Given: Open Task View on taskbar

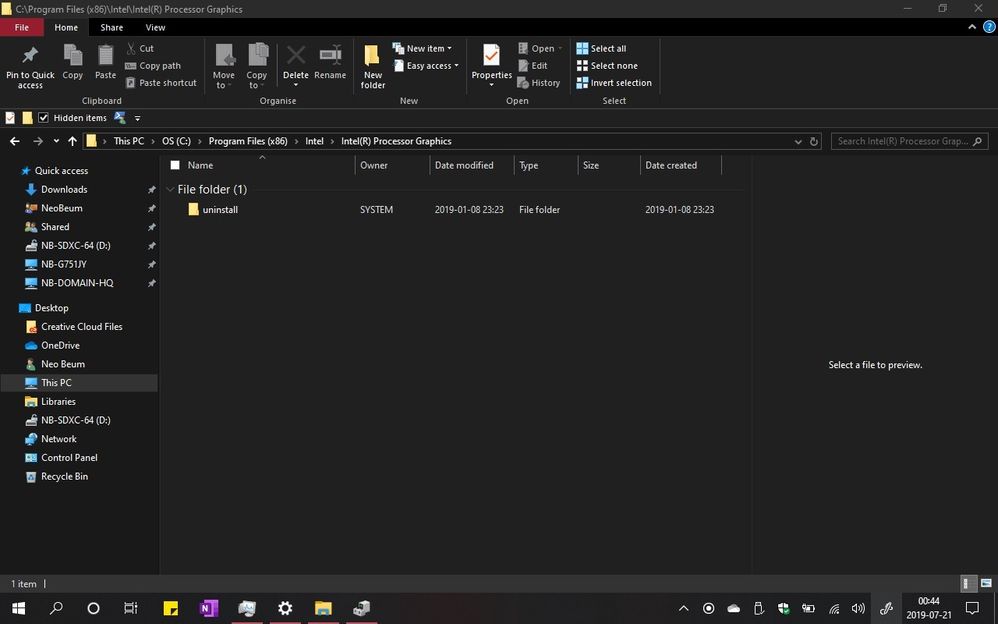Looking at the screenshot, I should point(130,609).
